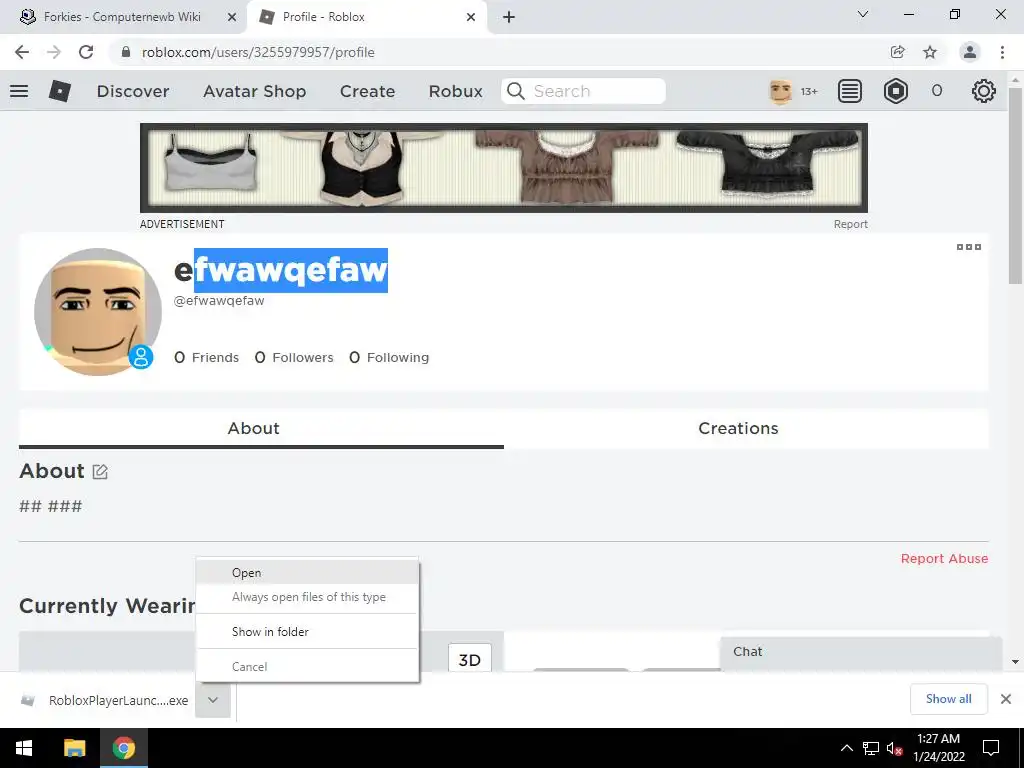Open Chrome three-dot menu
This screenshot has height=768, width=1024.
click(x=1002, y=52)
